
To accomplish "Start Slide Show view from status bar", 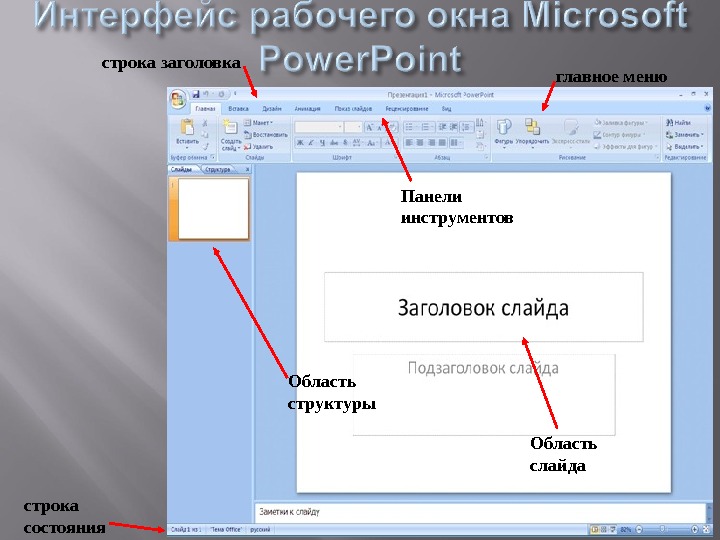I will tap(613, 529).
